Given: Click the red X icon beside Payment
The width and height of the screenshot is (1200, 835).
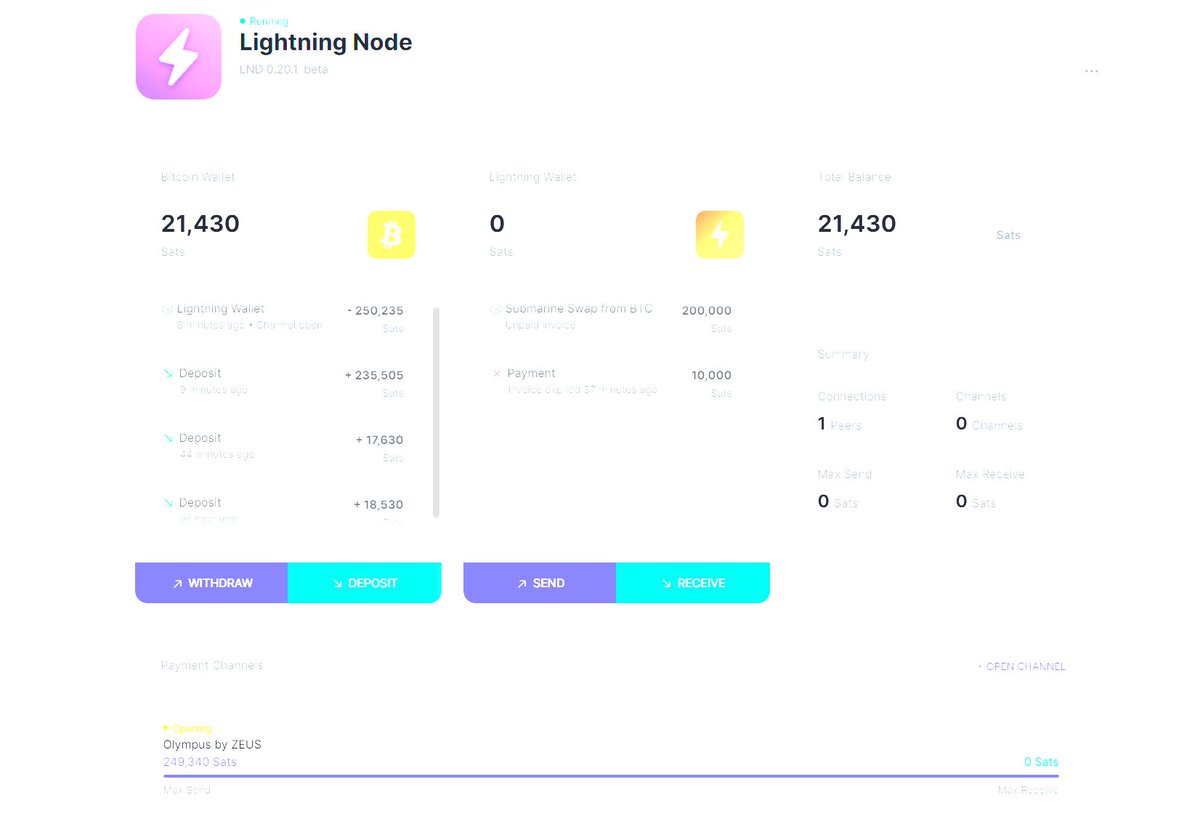Looking at the screenshot, I should 496,374.
